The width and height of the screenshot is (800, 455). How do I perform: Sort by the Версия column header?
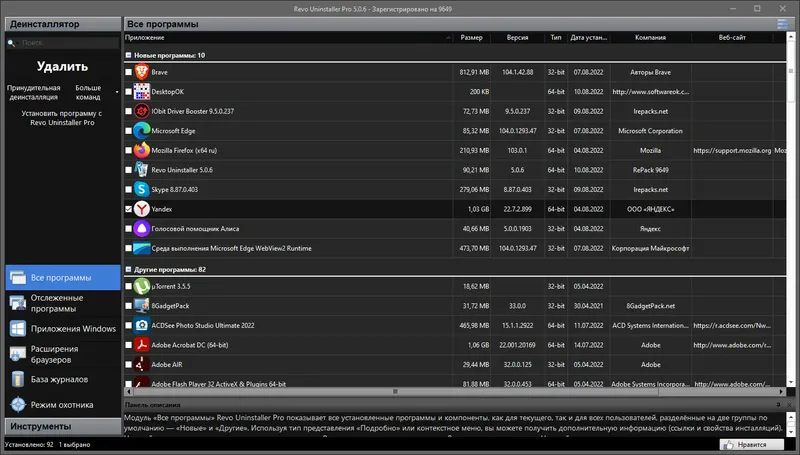point(517,38)
